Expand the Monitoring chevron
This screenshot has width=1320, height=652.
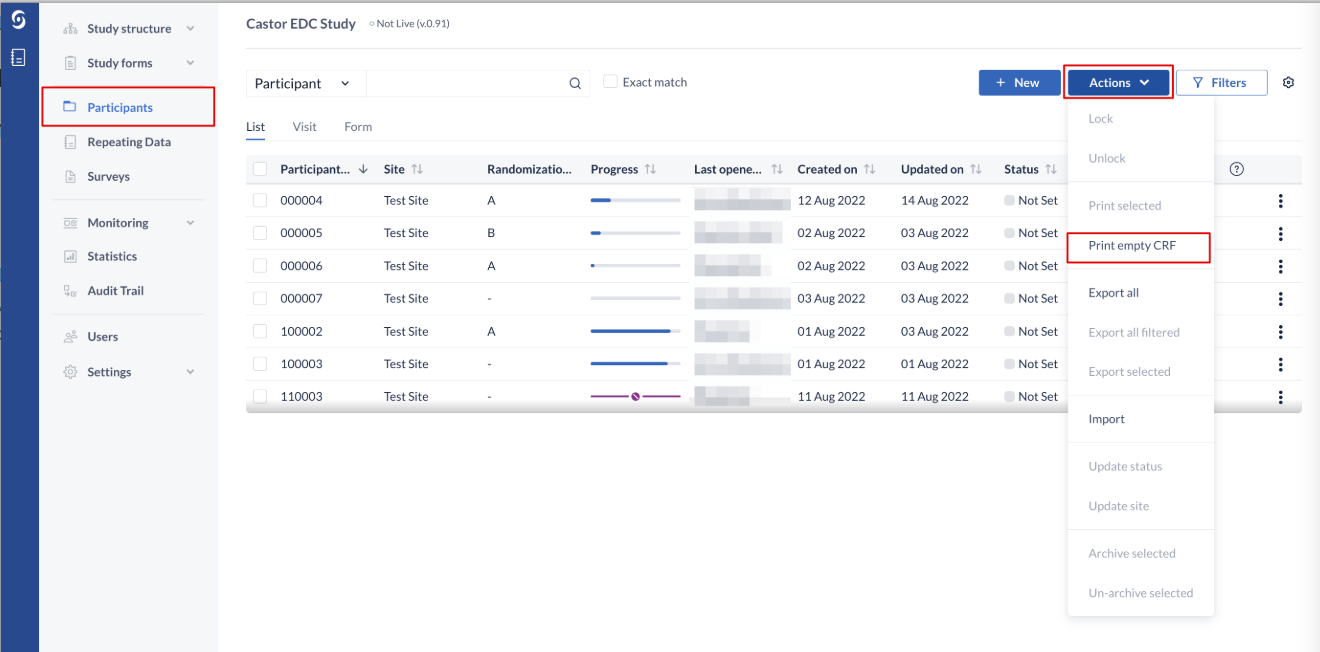[190, 223]
